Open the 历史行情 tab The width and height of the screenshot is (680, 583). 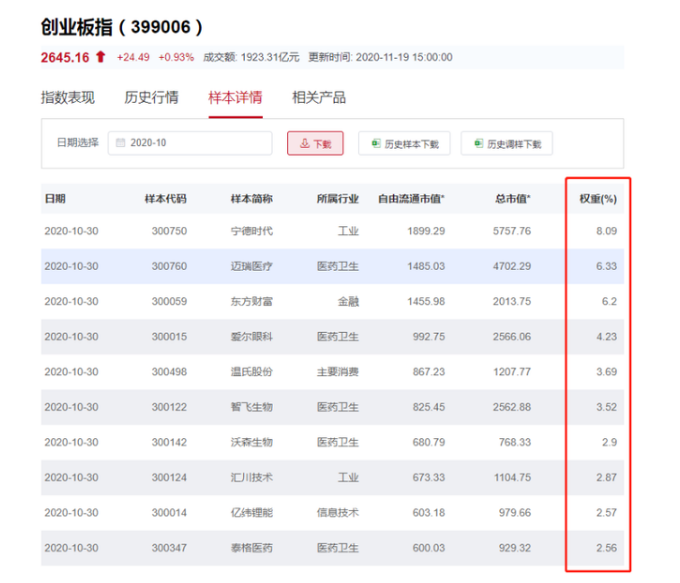(x=151, y=98)
